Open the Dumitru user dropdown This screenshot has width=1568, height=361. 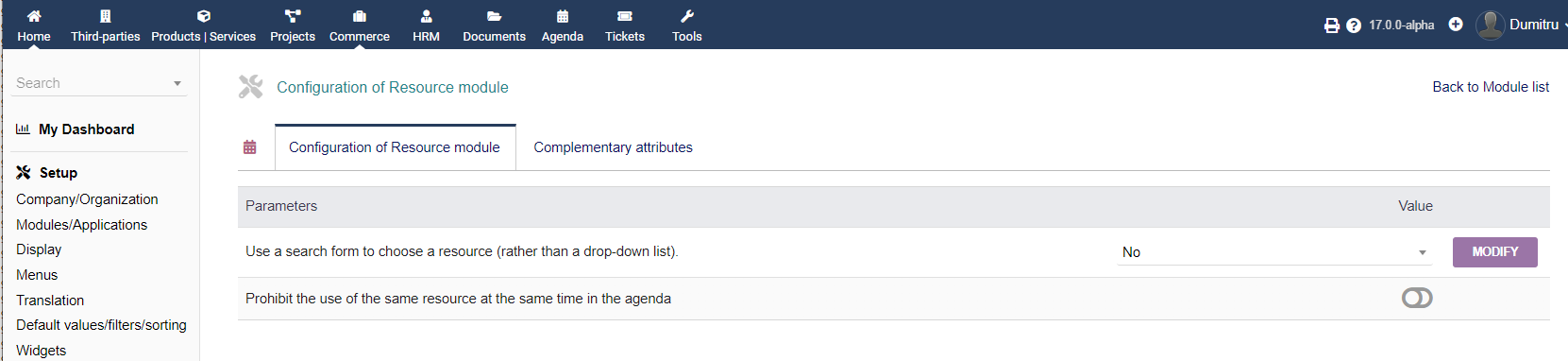1520,25
